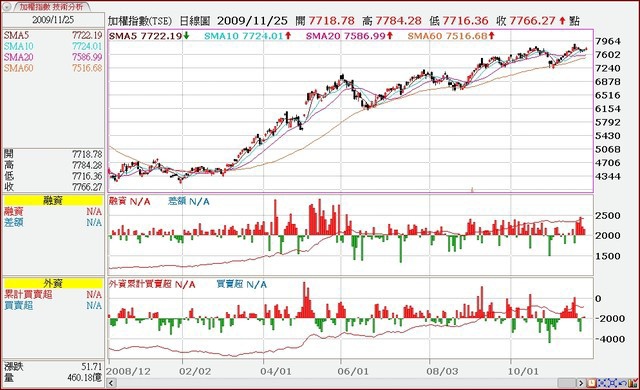Click the scrollbar left arrow below the chart
This screenshot has width=640, height=390.
[x=111, y=383]
